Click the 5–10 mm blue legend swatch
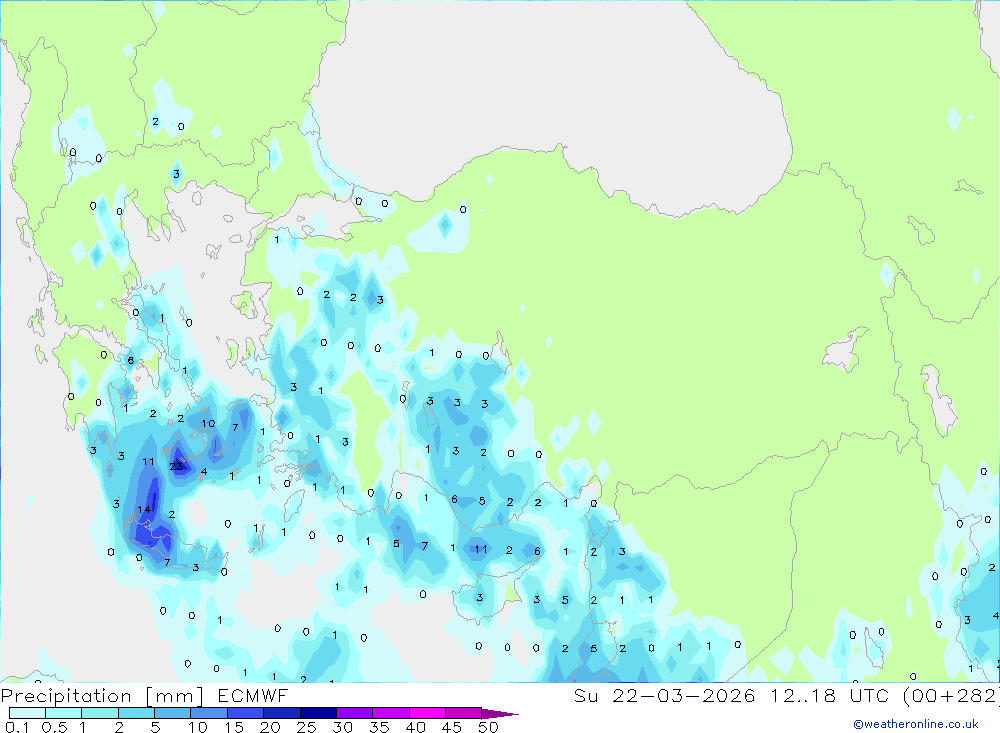The image size is (1000, 733). click(173, 713)
